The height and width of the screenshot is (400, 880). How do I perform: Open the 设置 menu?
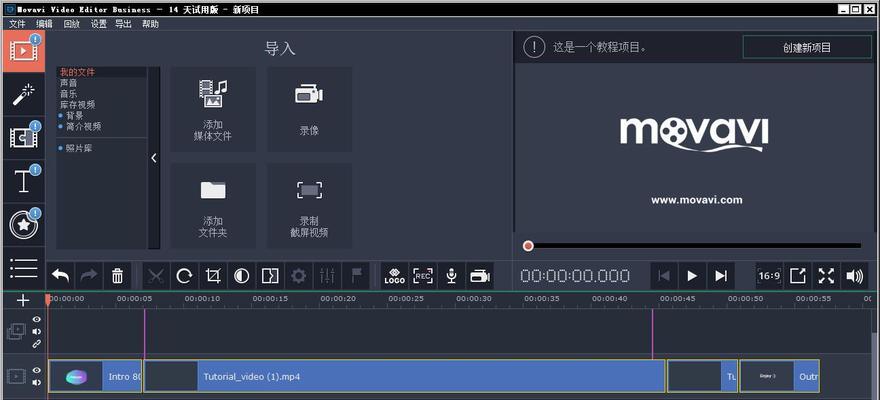99,24
